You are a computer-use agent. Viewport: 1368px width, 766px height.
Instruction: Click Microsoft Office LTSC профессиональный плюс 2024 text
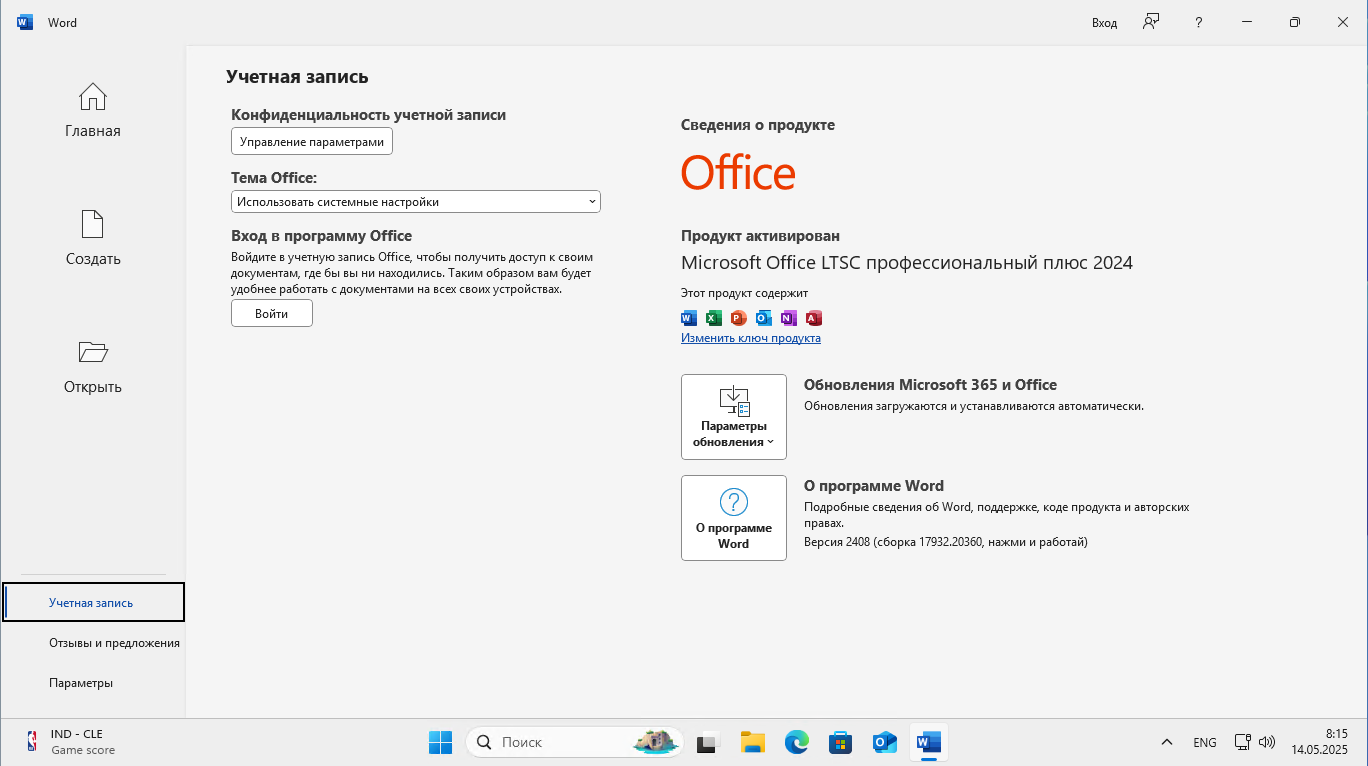pyautogui.click(x=907, y=263)
